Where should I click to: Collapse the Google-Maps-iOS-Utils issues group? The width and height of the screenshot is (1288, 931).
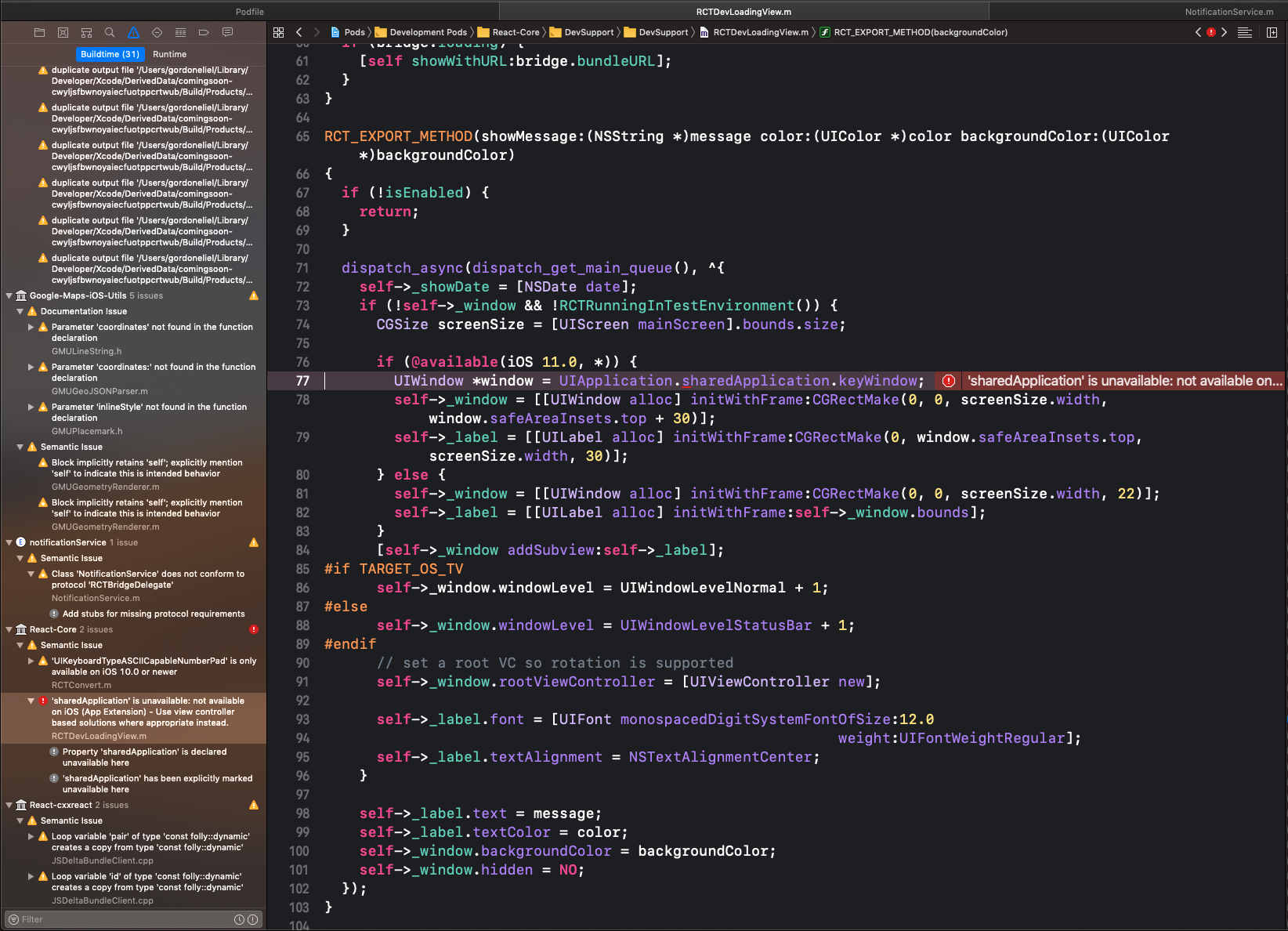point(9,295)
